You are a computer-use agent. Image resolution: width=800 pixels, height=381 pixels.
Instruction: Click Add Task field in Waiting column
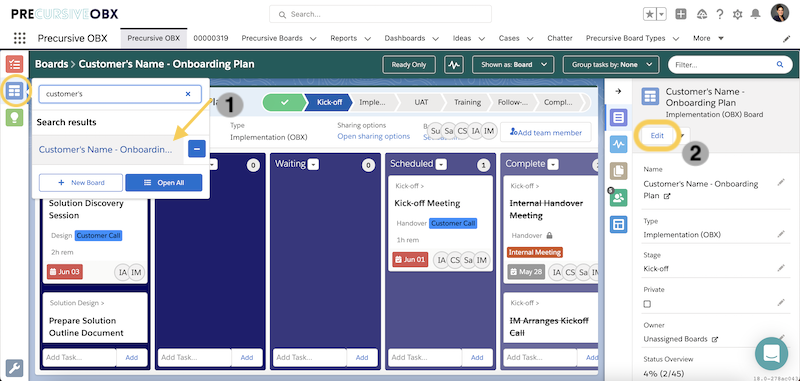[310, 358]
